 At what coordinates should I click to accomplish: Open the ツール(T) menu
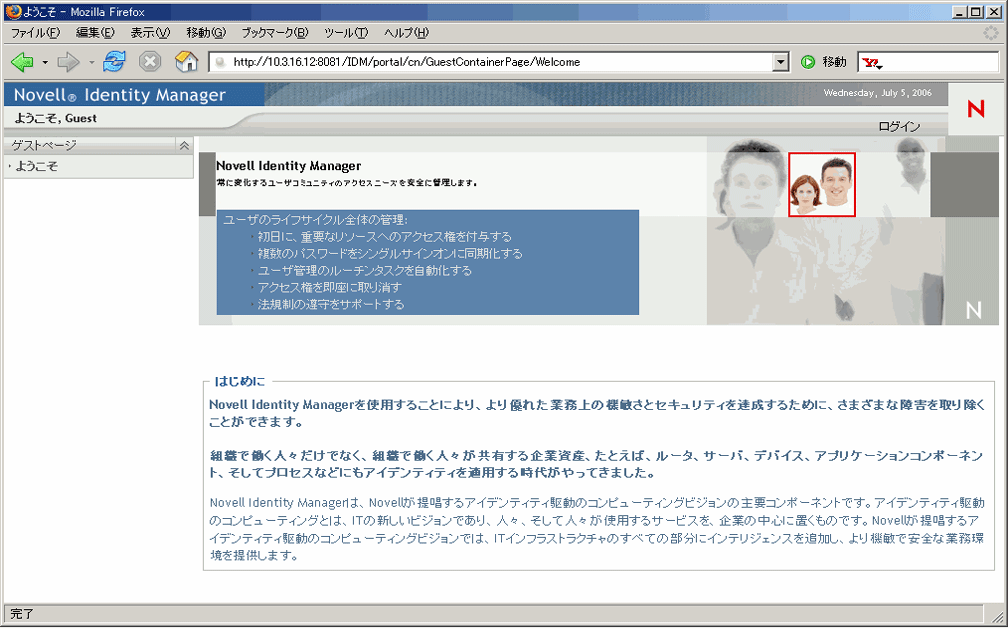pos(346,32)
